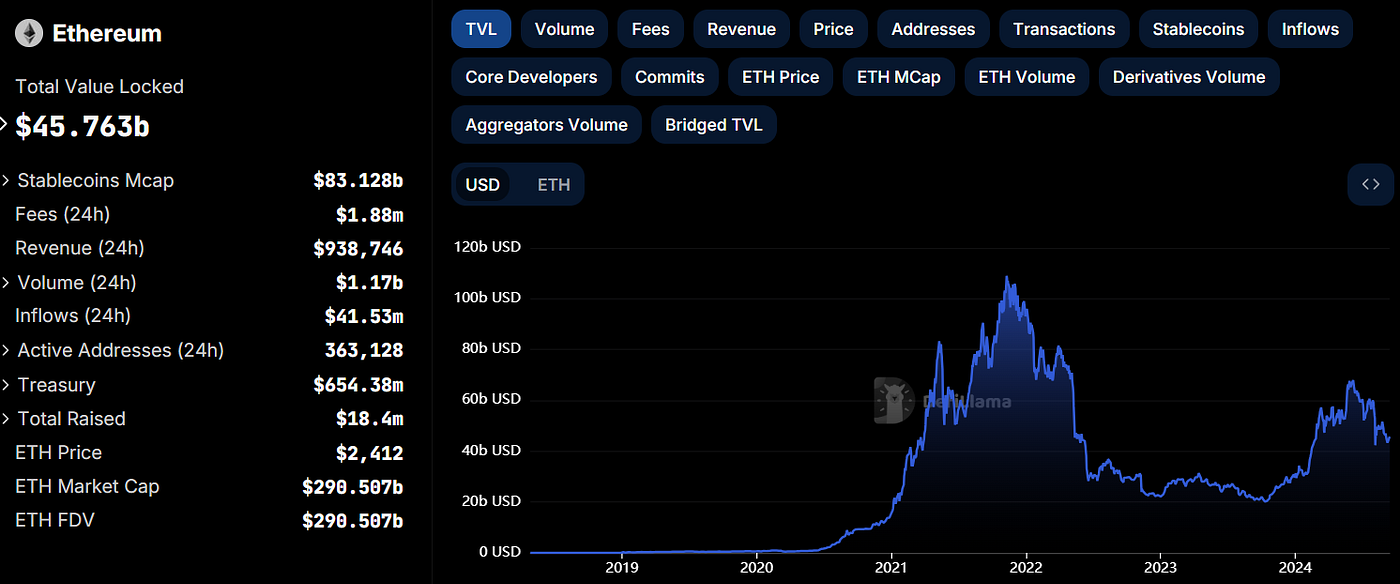Enable ETH MCap on chart
1400x584 pixels.
point(898,77)
